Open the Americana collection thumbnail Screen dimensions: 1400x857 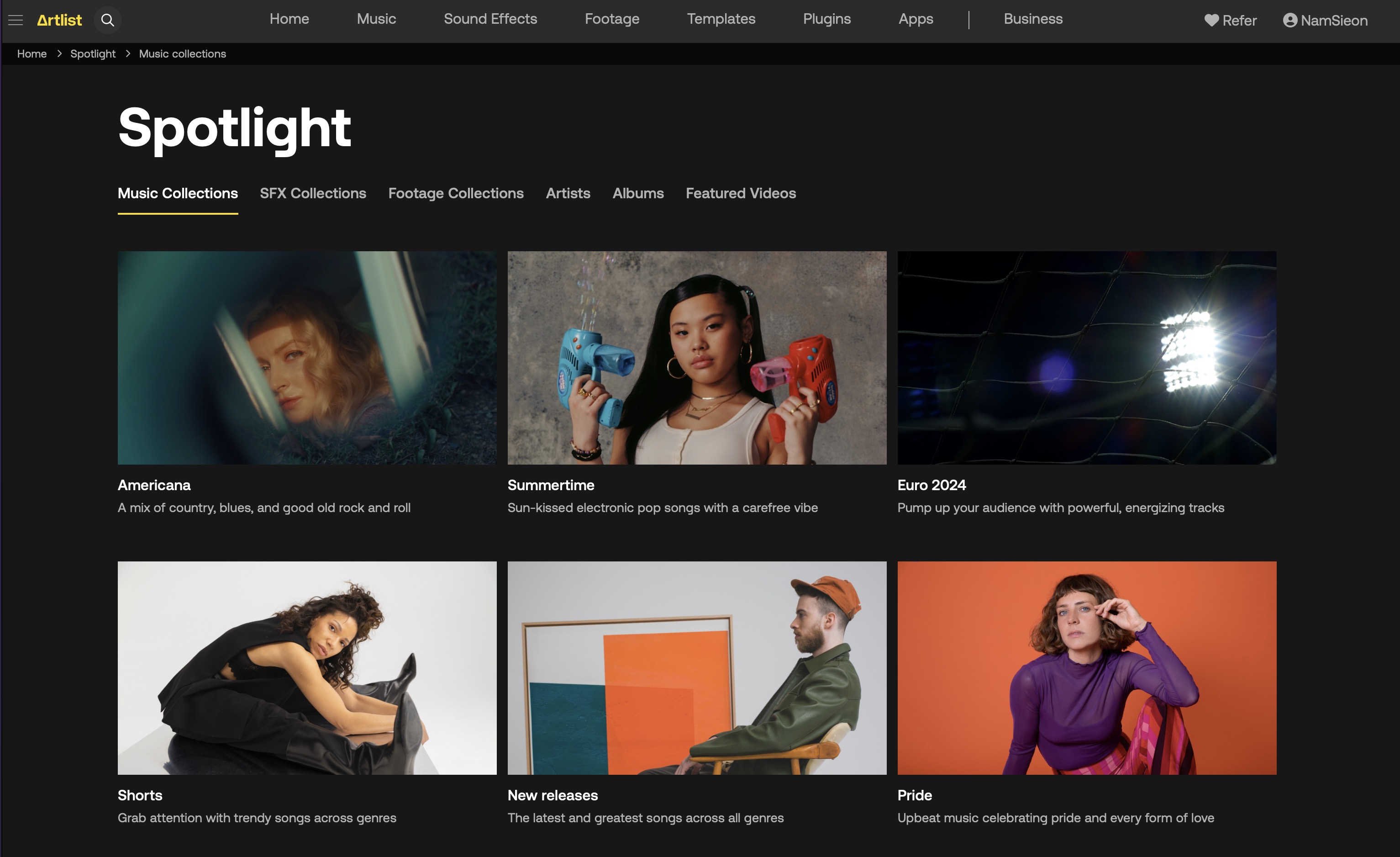307,357
